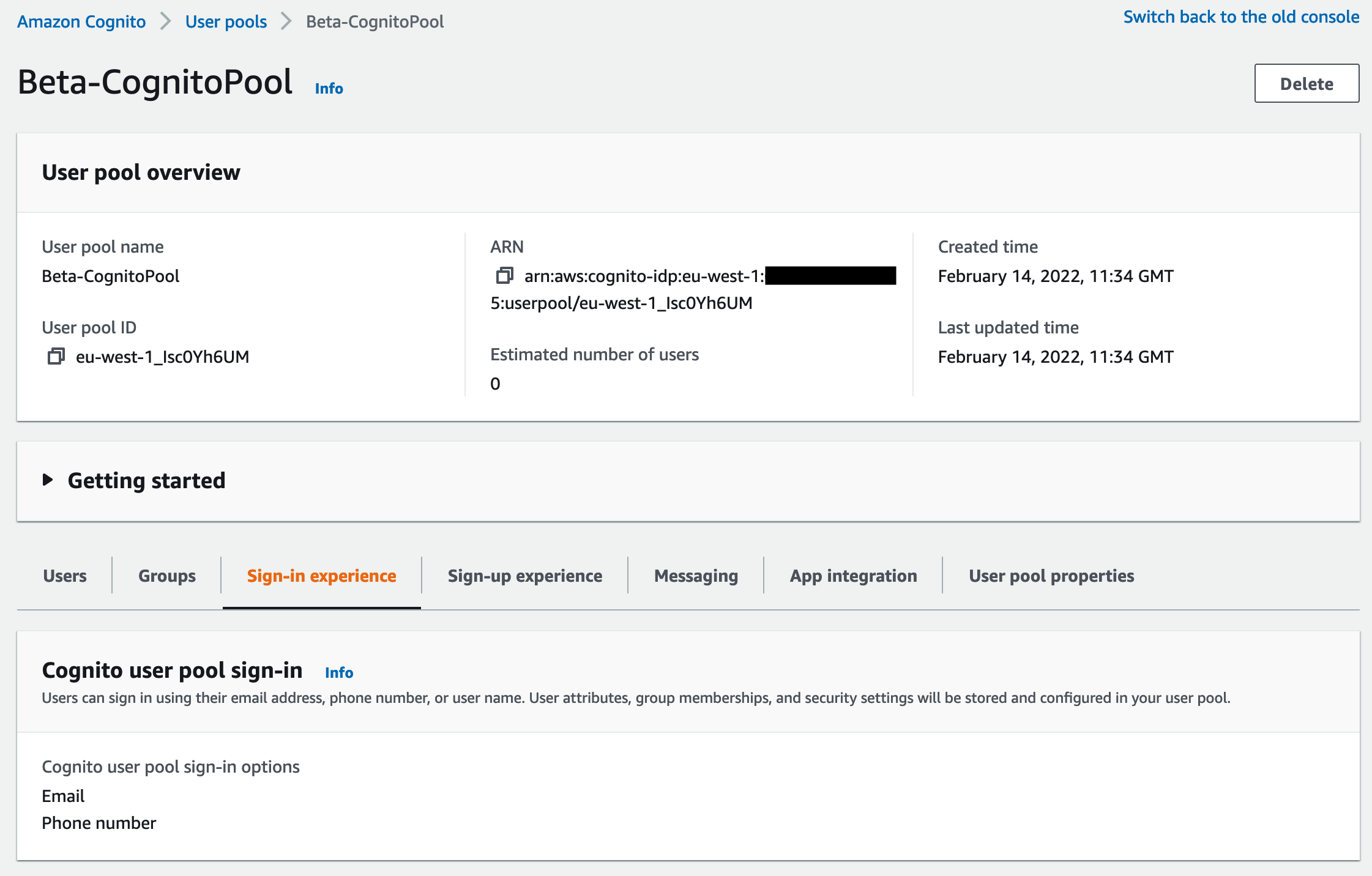This screenshot has width=1372, height=876.
Task: Navigate to Amazon Cognito via the breadcrumb
Action: 81,21
